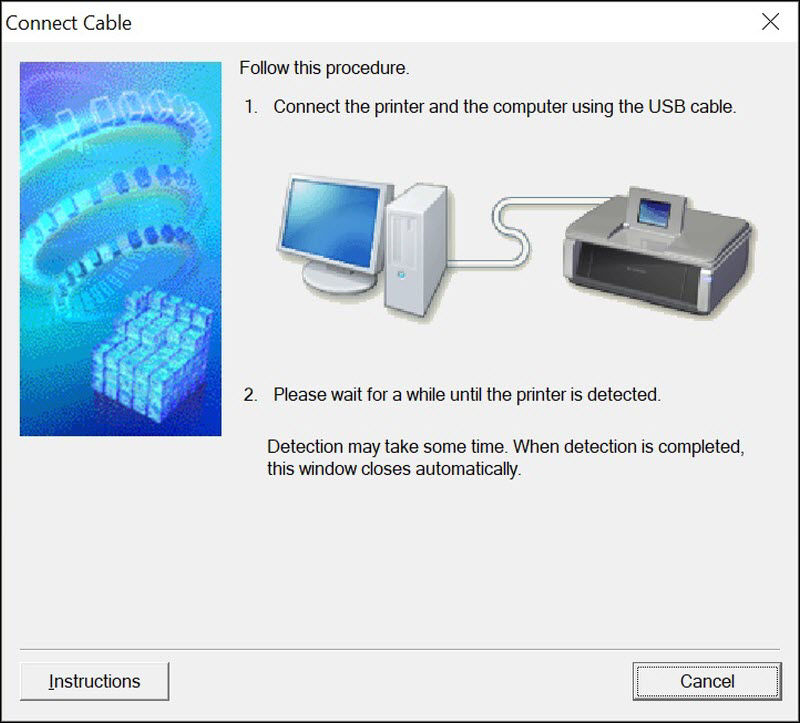800x723 pixels.
Task: Click the monitor's round stand base
Action: coord(338,278)
